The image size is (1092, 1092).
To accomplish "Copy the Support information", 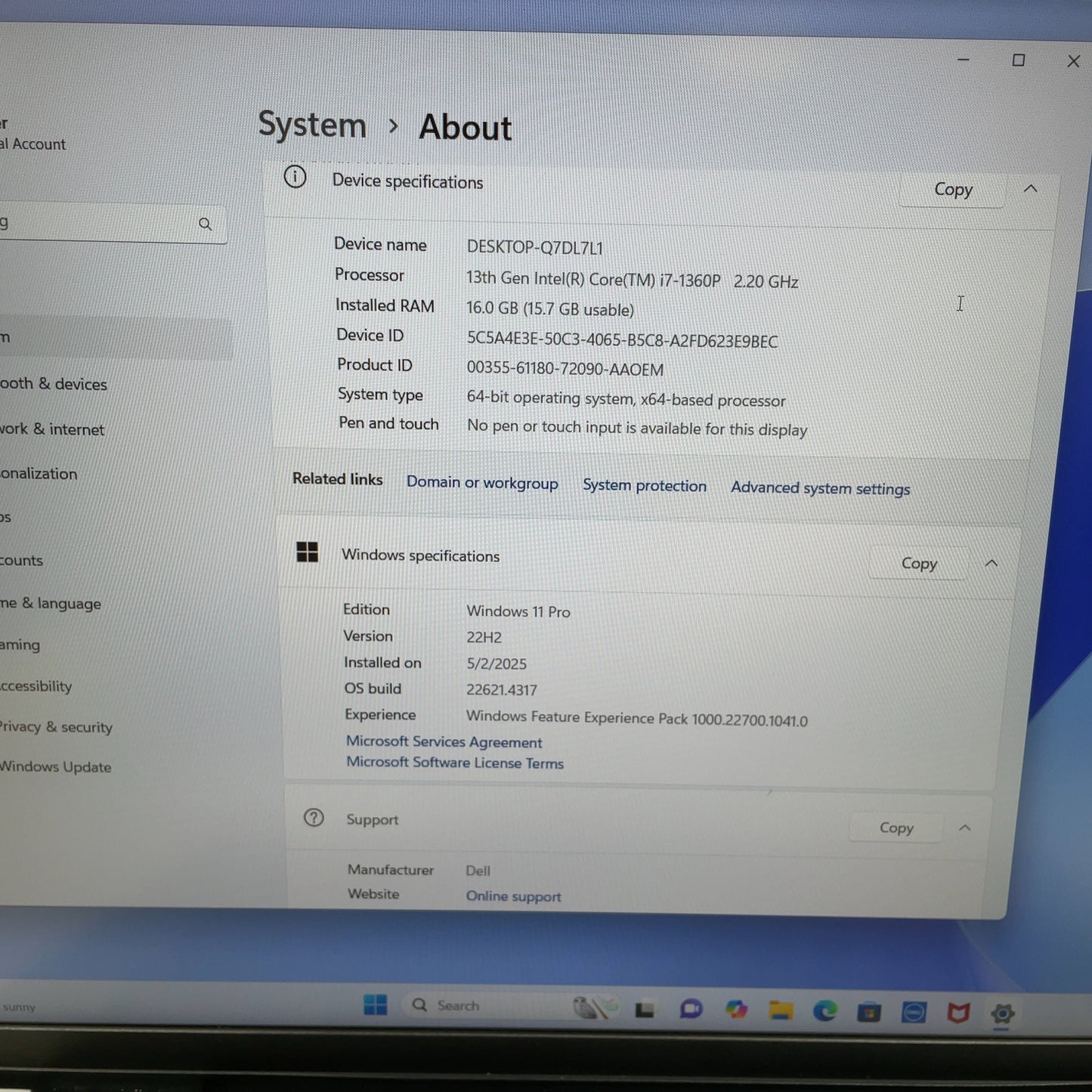I will tap(896, 828).
